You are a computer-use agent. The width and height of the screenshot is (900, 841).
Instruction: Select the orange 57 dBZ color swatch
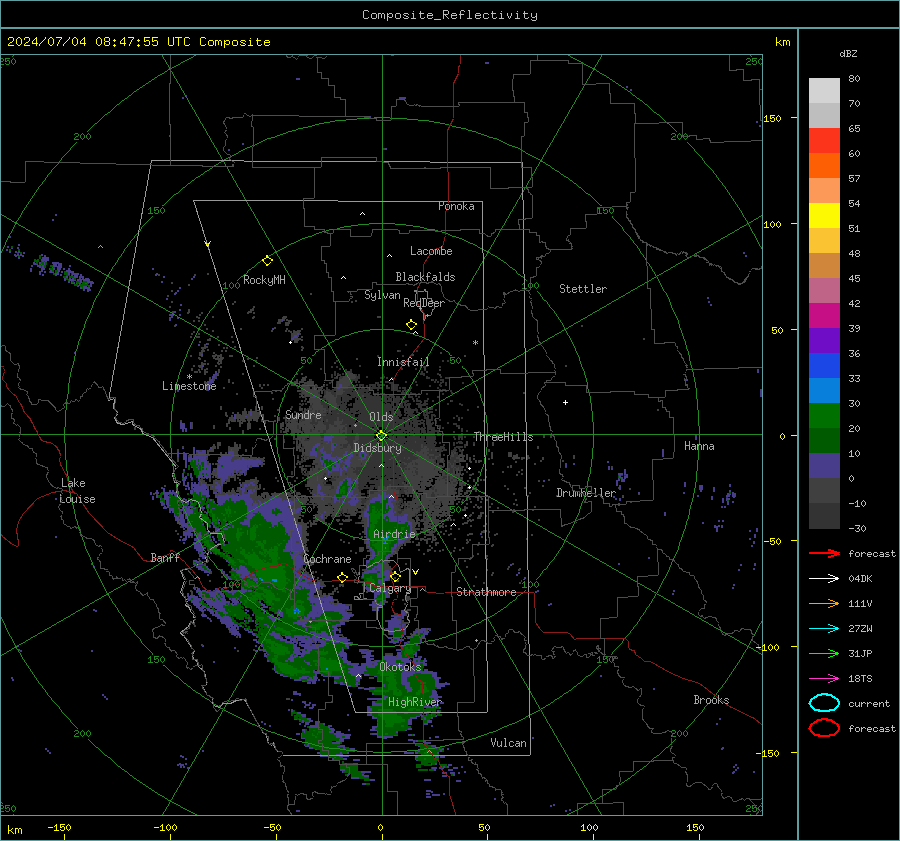[x=824, y=166]
